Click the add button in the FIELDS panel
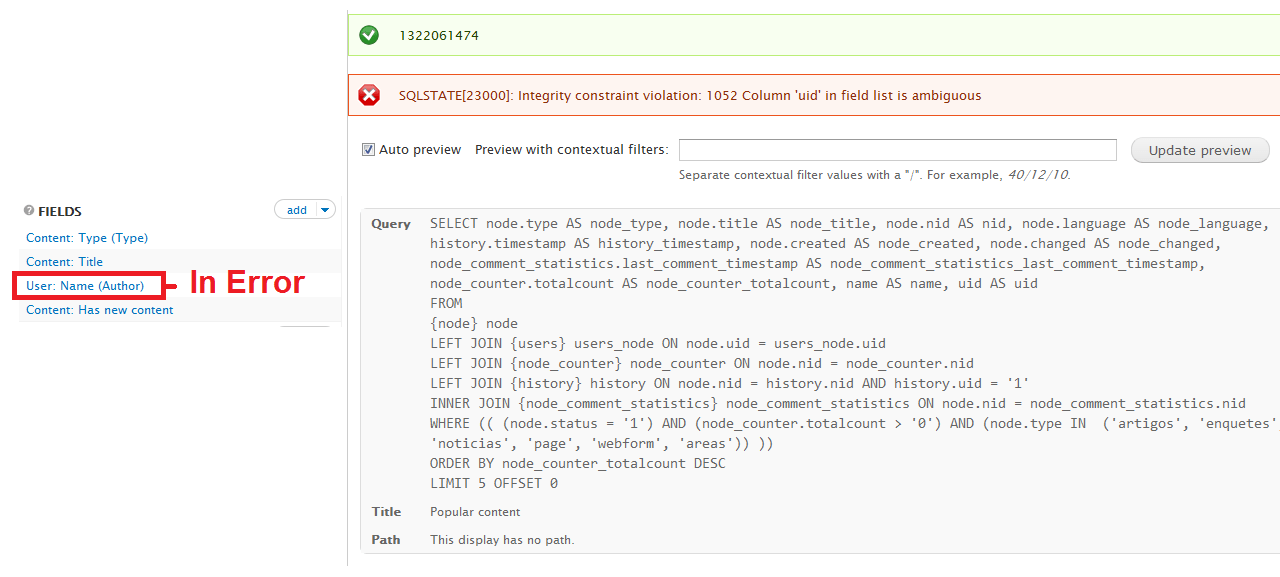The height and width of the screenshot is (577, 1280). (x=297, y=209)
